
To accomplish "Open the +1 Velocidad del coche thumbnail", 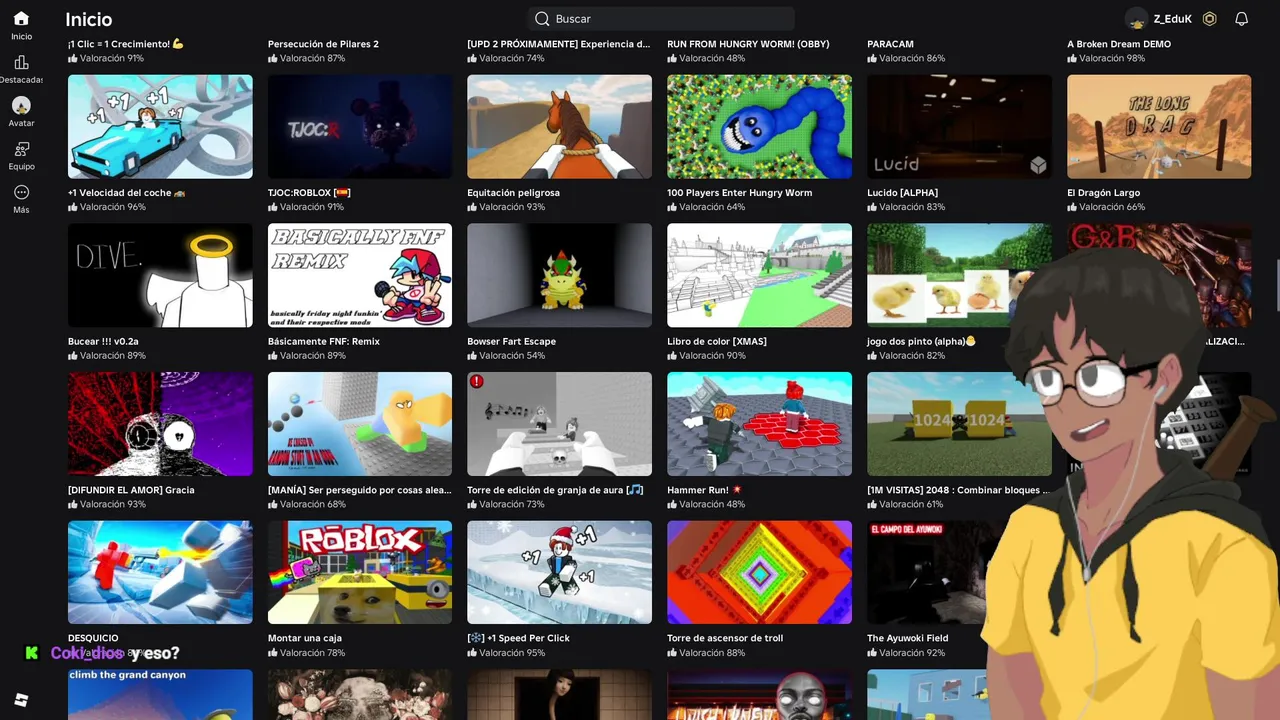I will pos(160,127).
